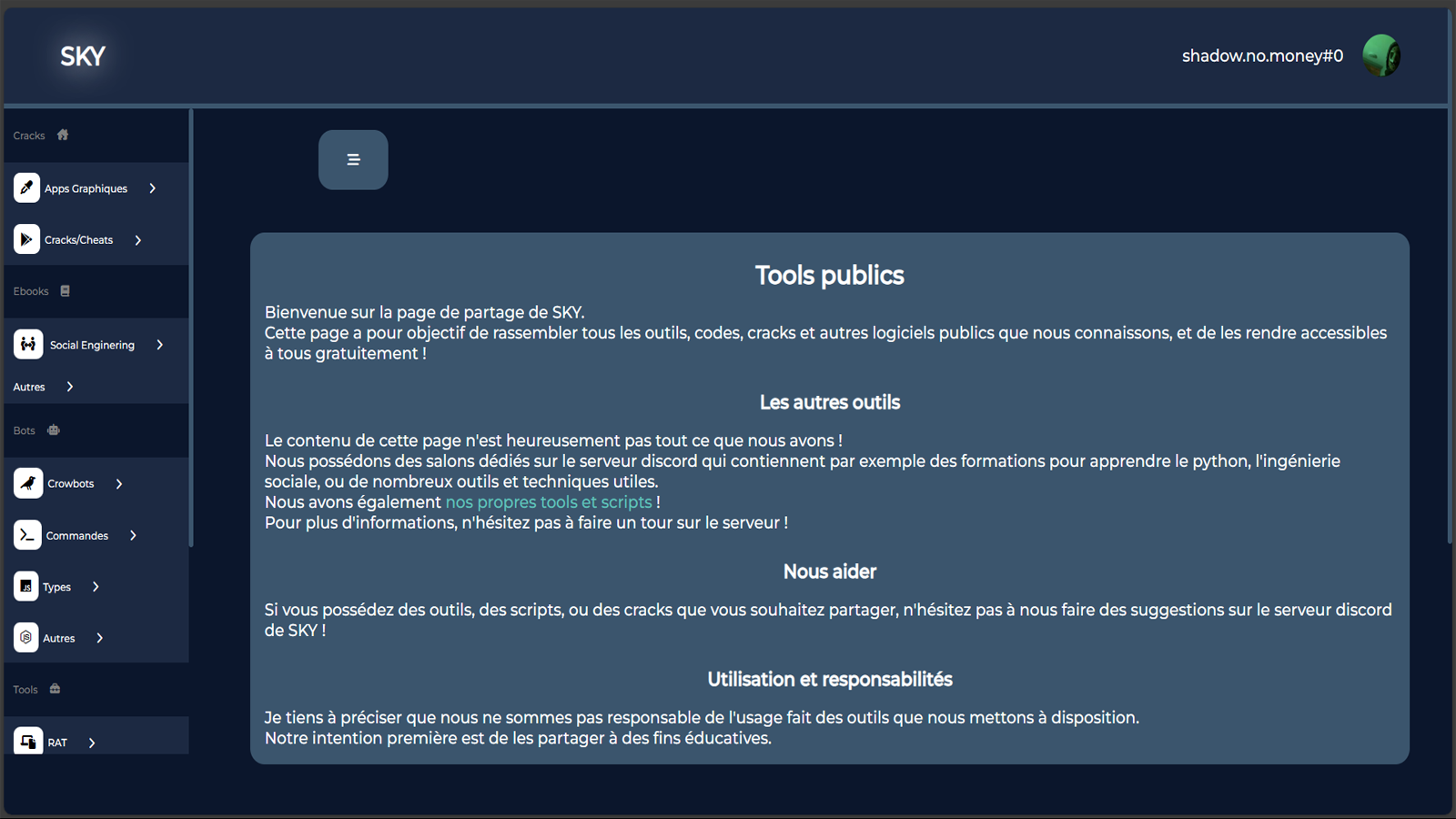
Task: Open 'nos propres tools et scripts' link
Action: (x=548, y=502)
